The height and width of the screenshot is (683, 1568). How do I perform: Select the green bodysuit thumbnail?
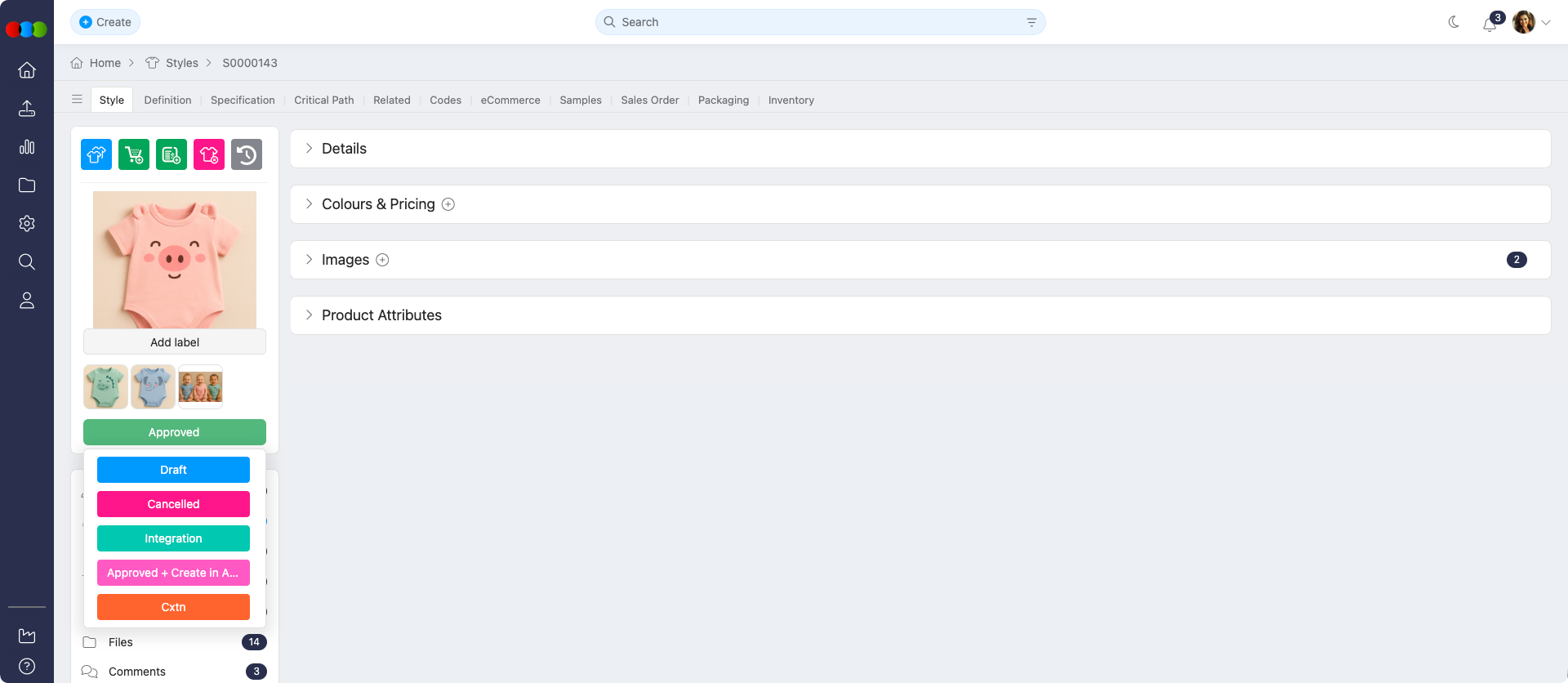(106, 386)
